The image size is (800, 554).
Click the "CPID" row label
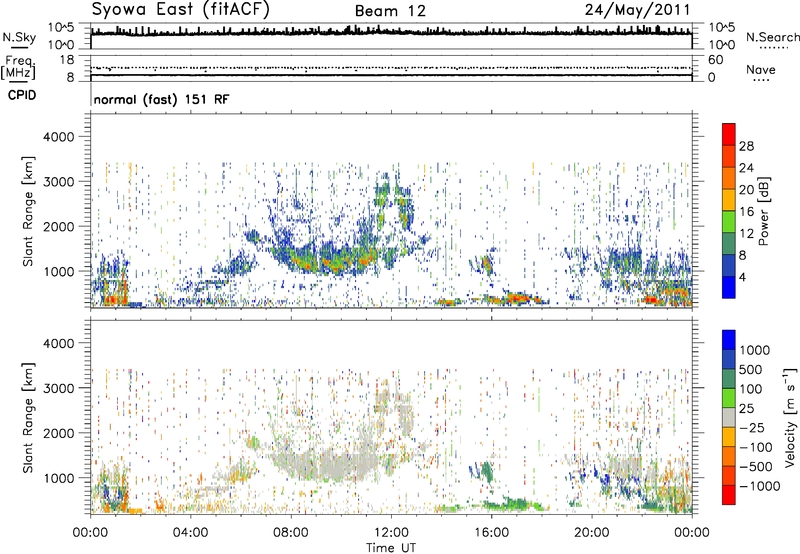pyautogui.click(x=22, y=95)
